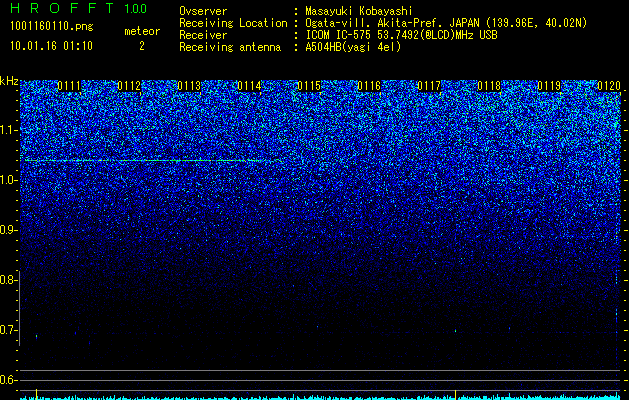This screenshot has width=629, height=400.
Task: Click the Receiver field label
Action: [203, 35]
